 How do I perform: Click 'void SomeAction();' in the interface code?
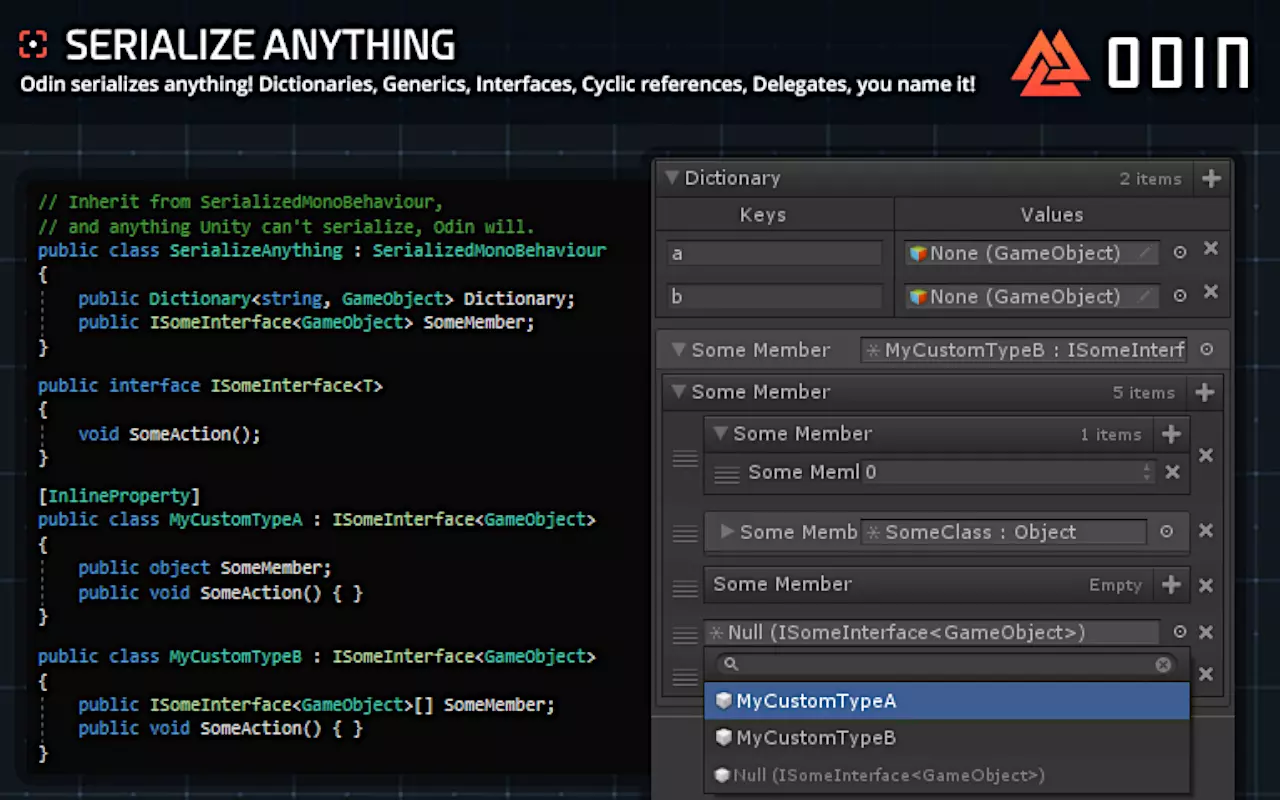(x=169, y=434)
